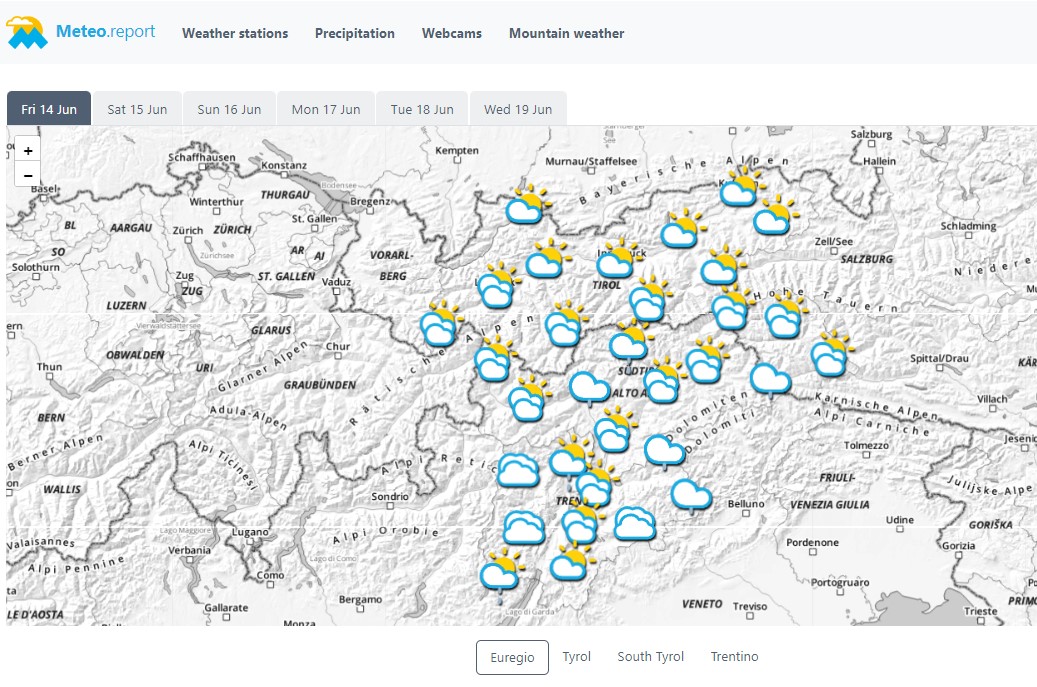This screenshot has width=1037, height=687.
Task: Click the cloud icon nearest Belluno
Action: coord(691,495)
